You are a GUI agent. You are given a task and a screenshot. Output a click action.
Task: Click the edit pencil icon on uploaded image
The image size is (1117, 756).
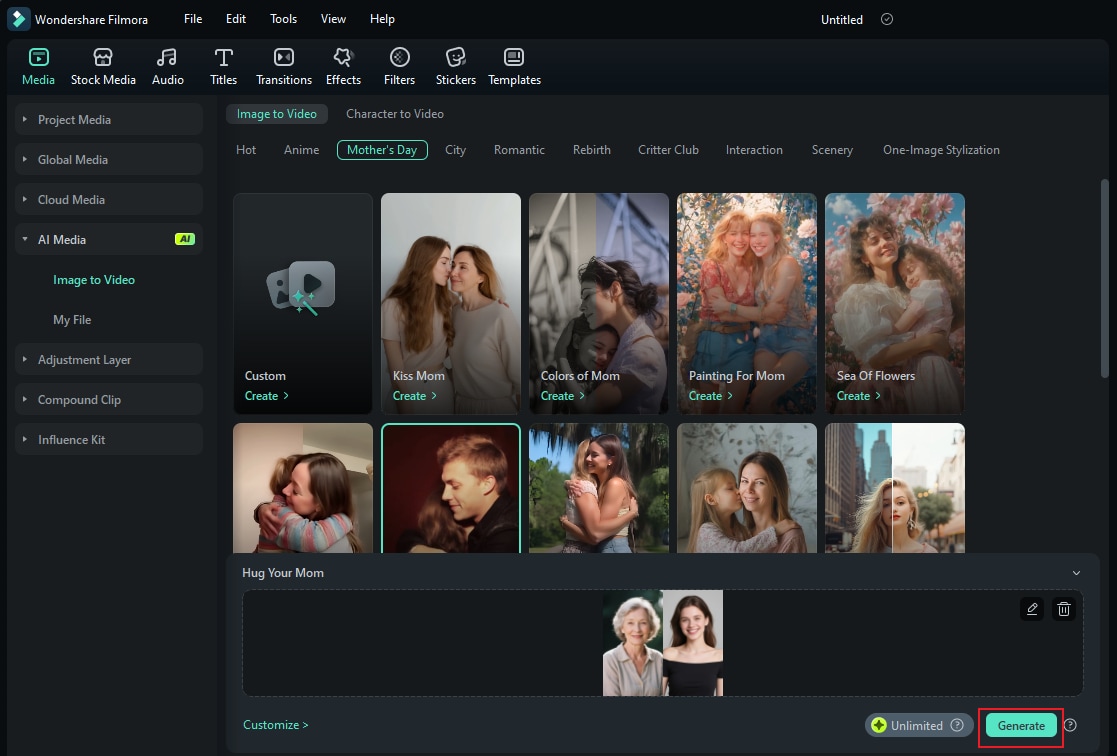pyautogui.click(x=1032, y=609)
